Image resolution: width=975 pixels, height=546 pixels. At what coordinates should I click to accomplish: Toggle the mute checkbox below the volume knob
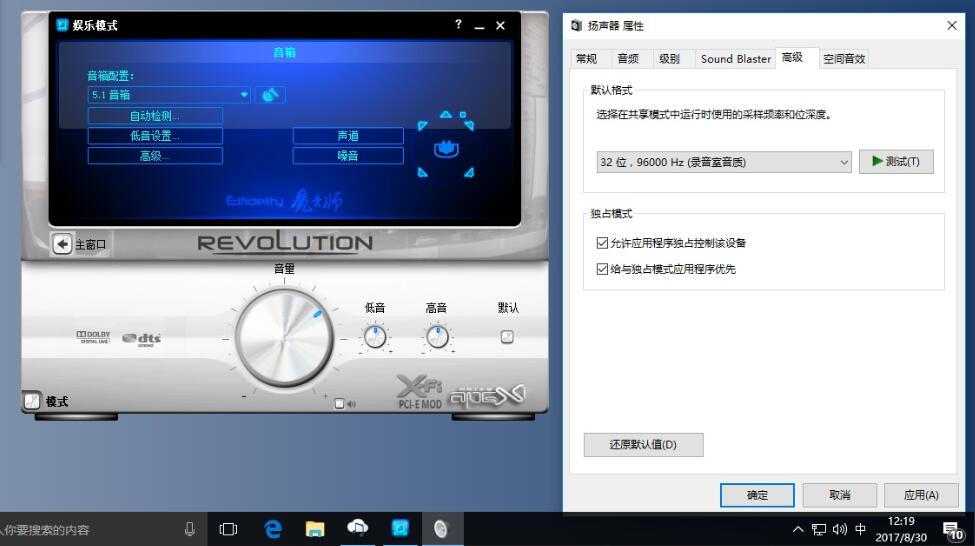point(340,404)
